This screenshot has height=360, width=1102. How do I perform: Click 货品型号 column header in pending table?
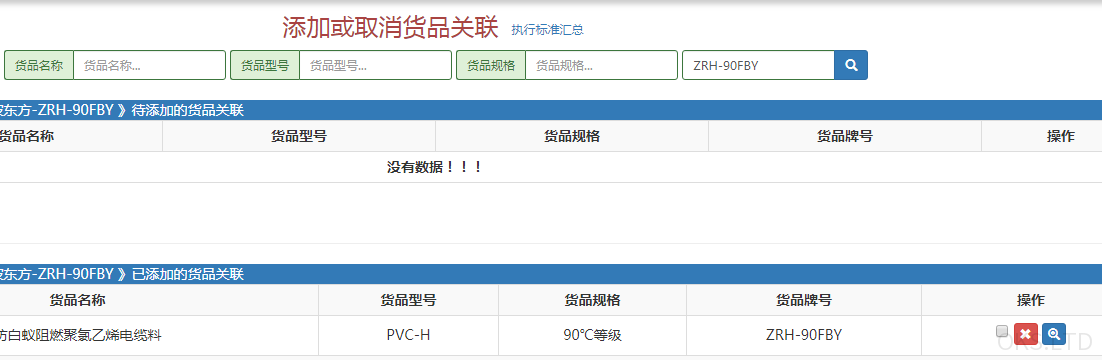299,136
